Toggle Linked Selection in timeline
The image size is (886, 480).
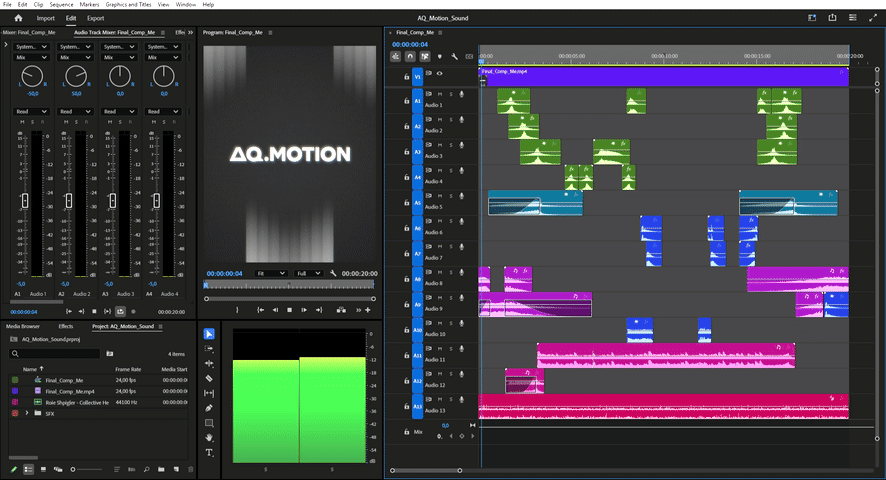[425, 57]
